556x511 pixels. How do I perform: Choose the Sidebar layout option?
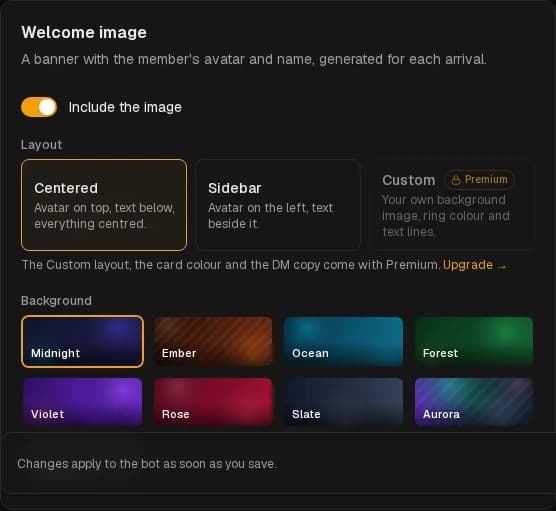[x=278, y=205]
